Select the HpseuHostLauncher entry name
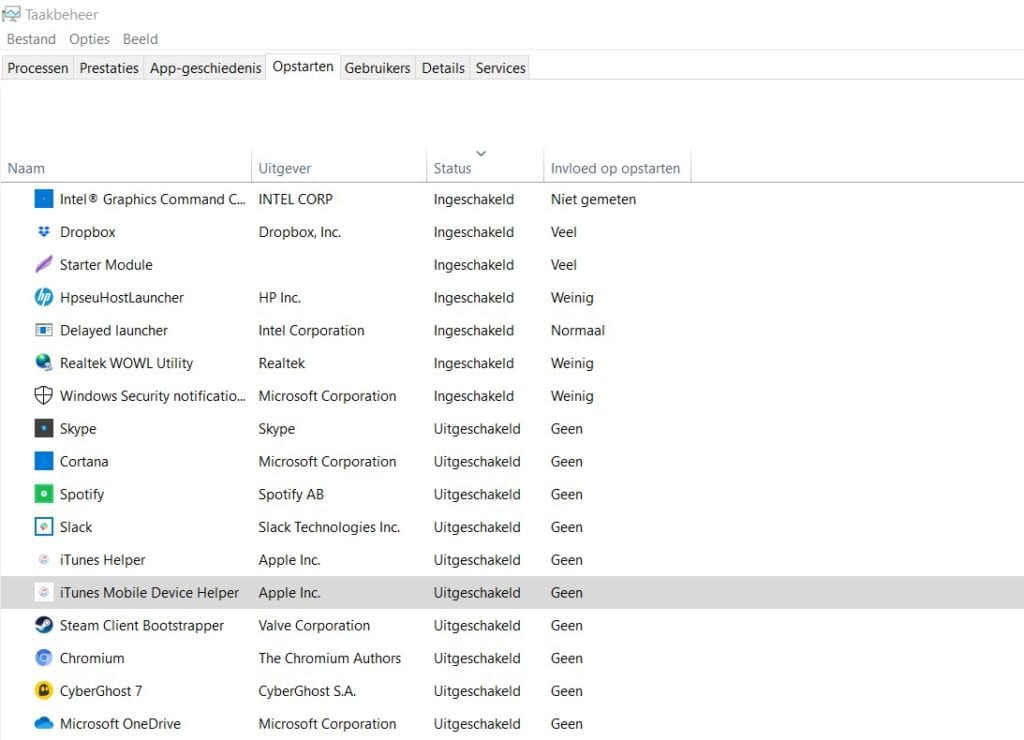 (122, 298)
